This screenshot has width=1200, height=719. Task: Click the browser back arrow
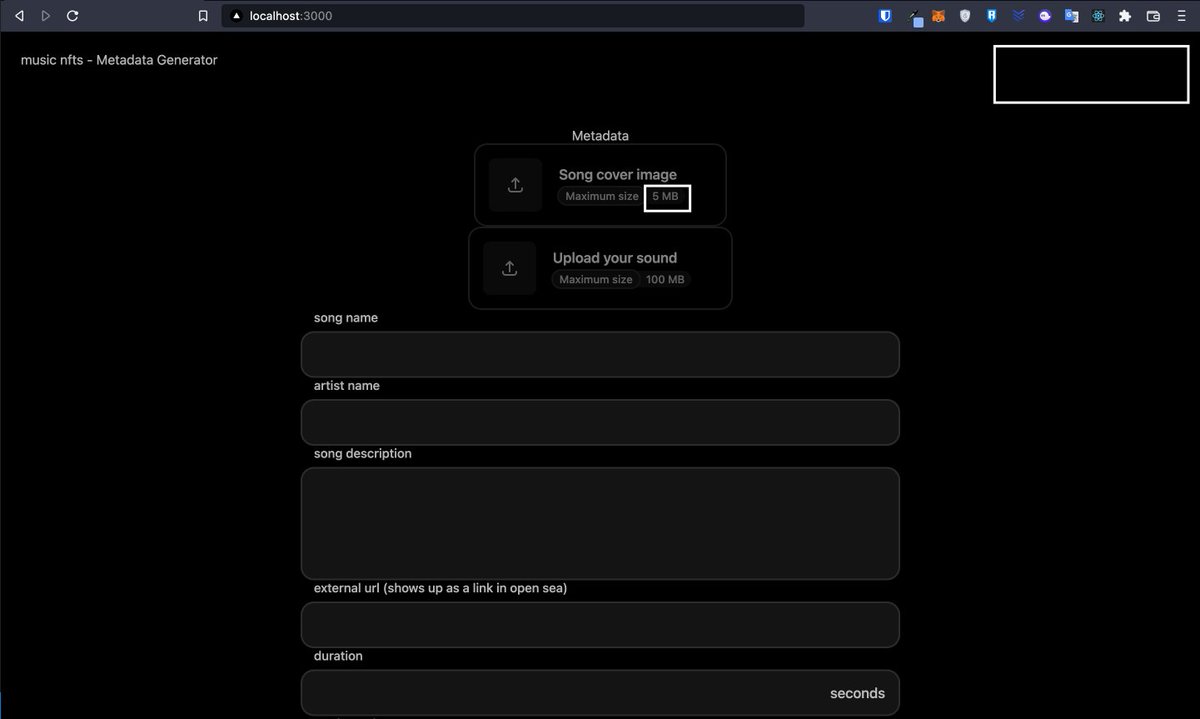(19, 16)
